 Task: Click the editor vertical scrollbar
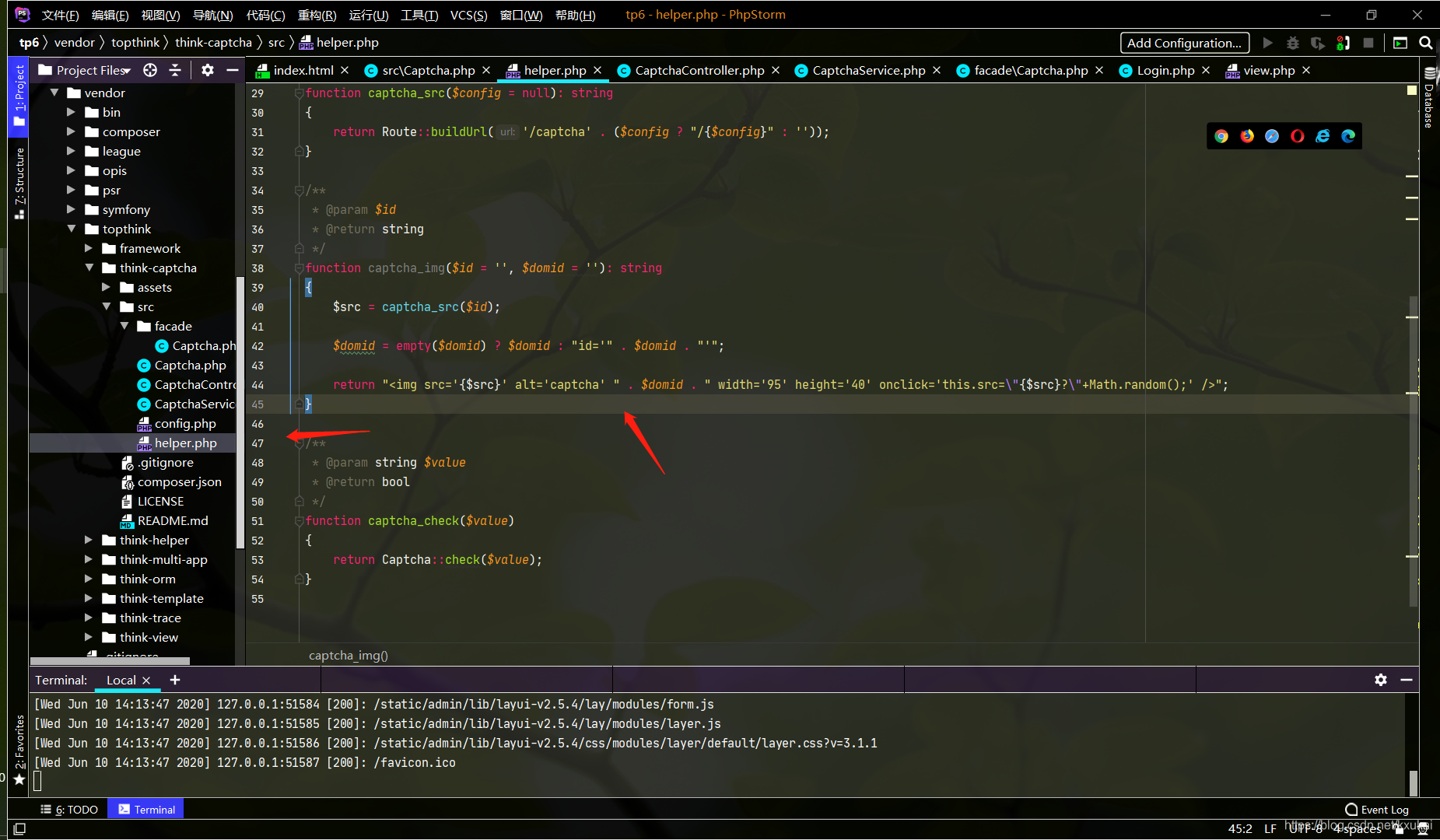pos(1414,451)
